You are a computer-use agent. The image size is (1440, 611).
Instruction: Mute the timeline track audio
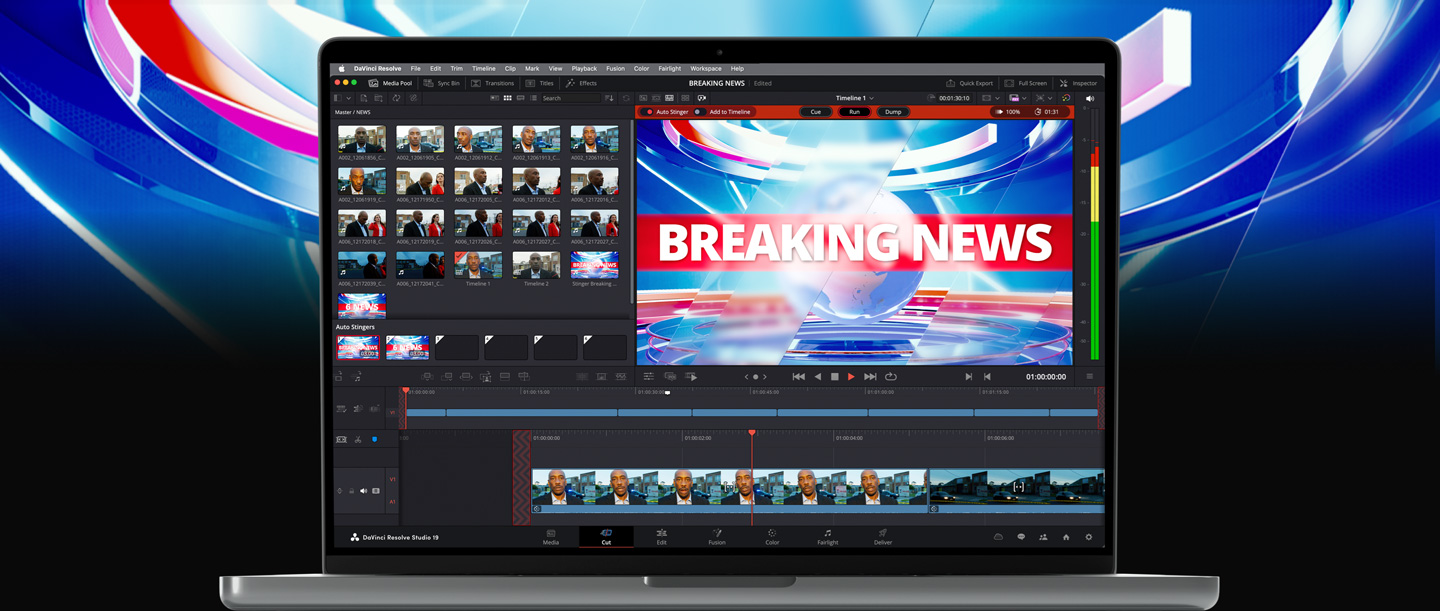click(x=363, y=491)
